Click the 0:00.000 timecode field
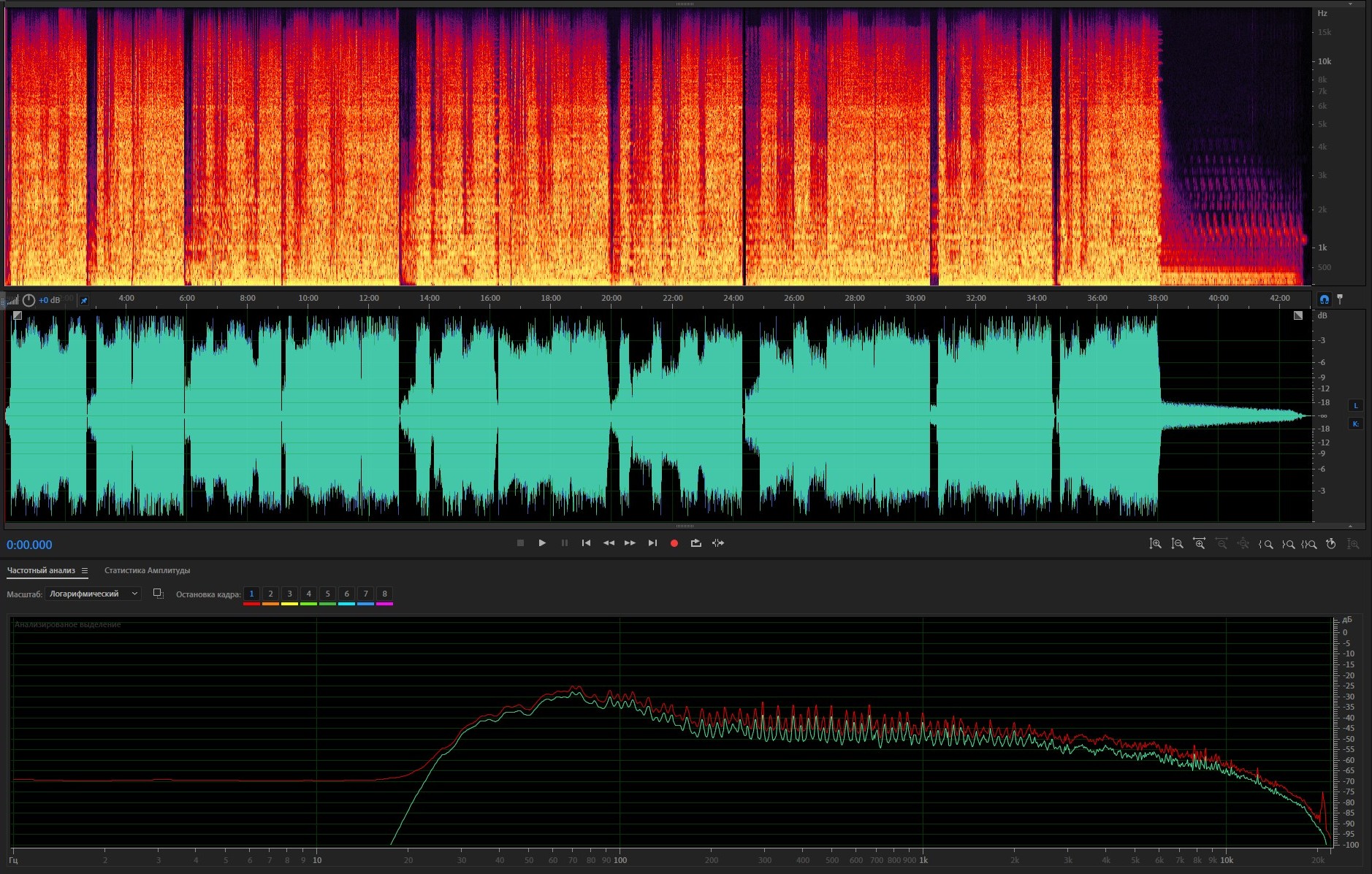 tap(29, 545)
